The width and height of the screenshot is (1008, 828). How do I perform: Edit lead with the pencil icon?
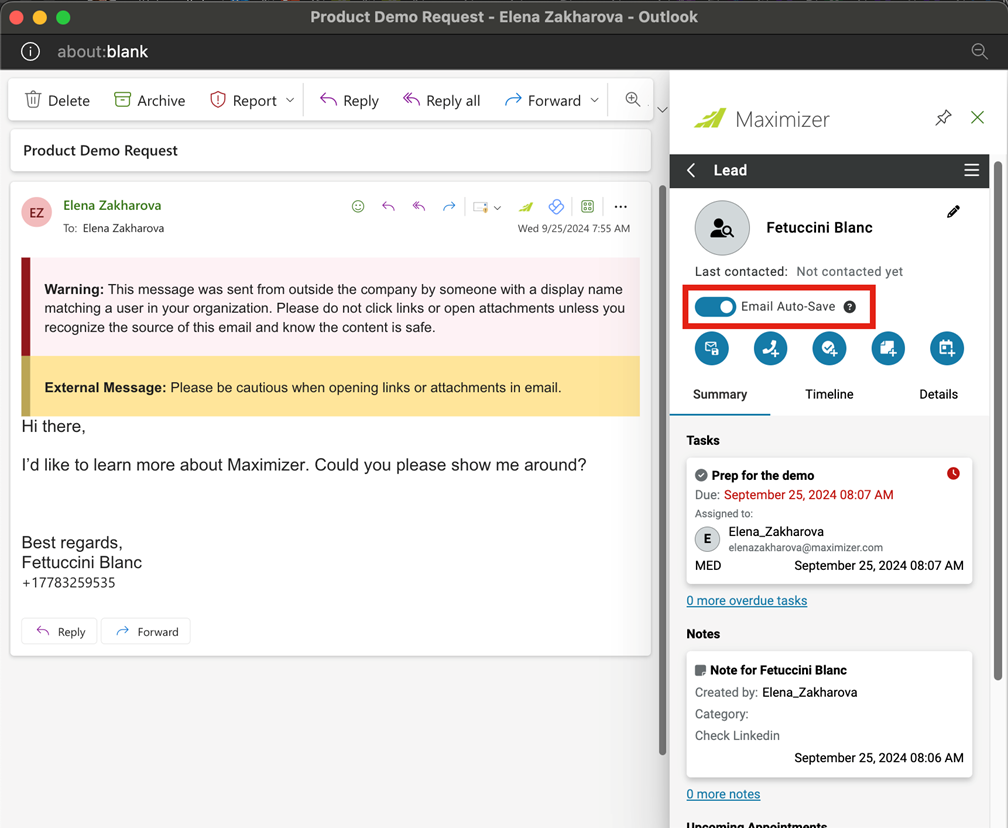coord(953,212)
